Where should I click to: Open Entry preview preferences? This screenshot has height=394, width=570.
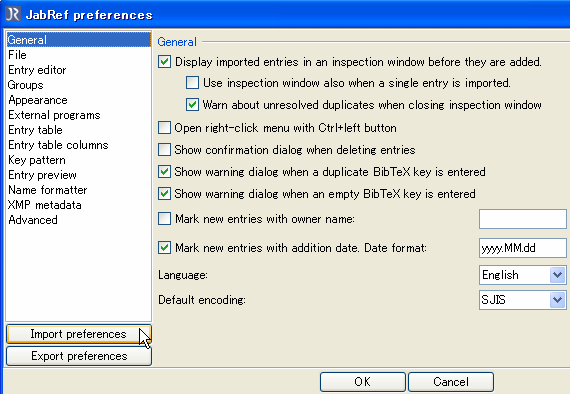pos(79,175)
